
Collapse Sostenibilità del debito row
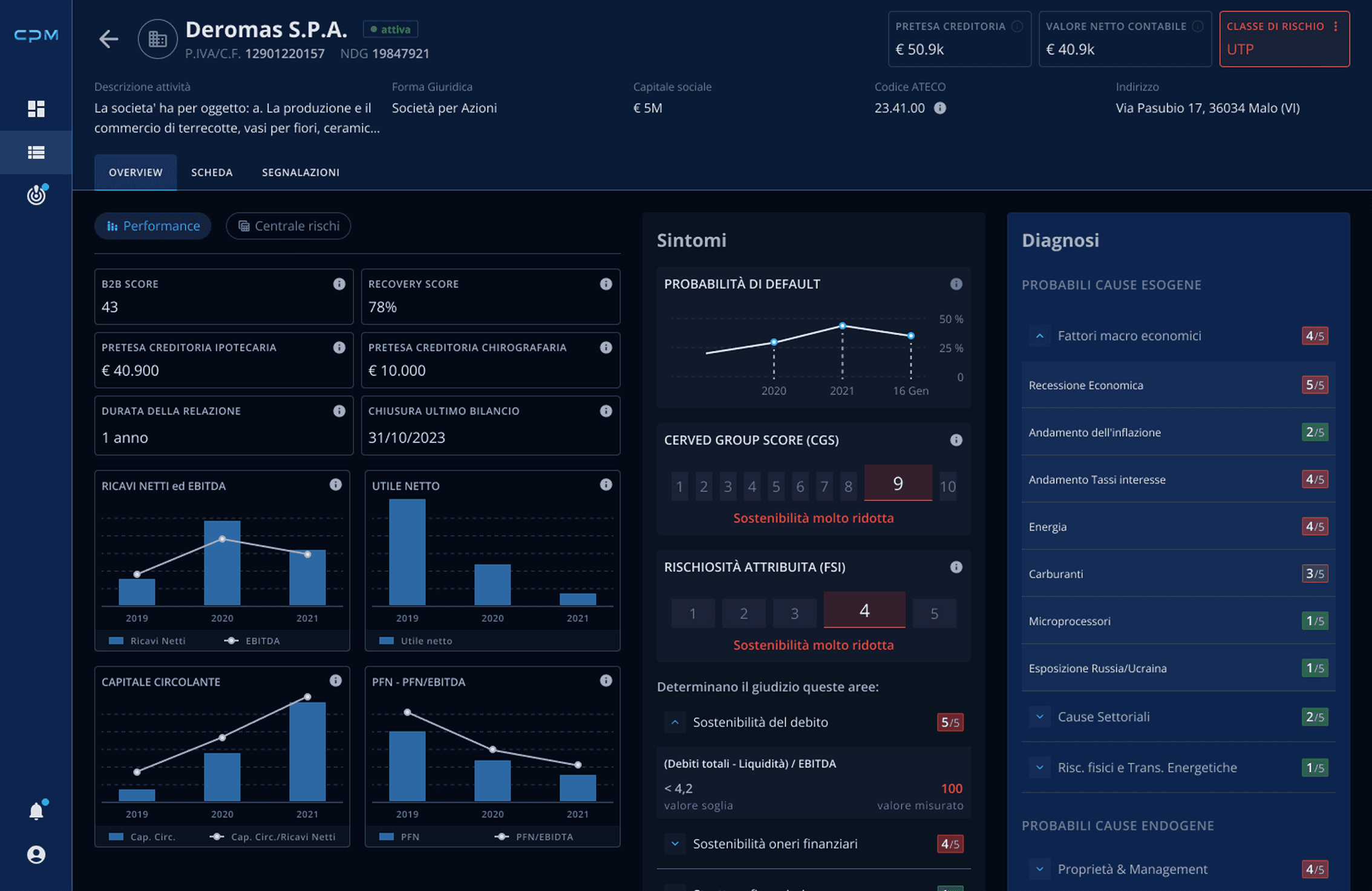[675, 722]
